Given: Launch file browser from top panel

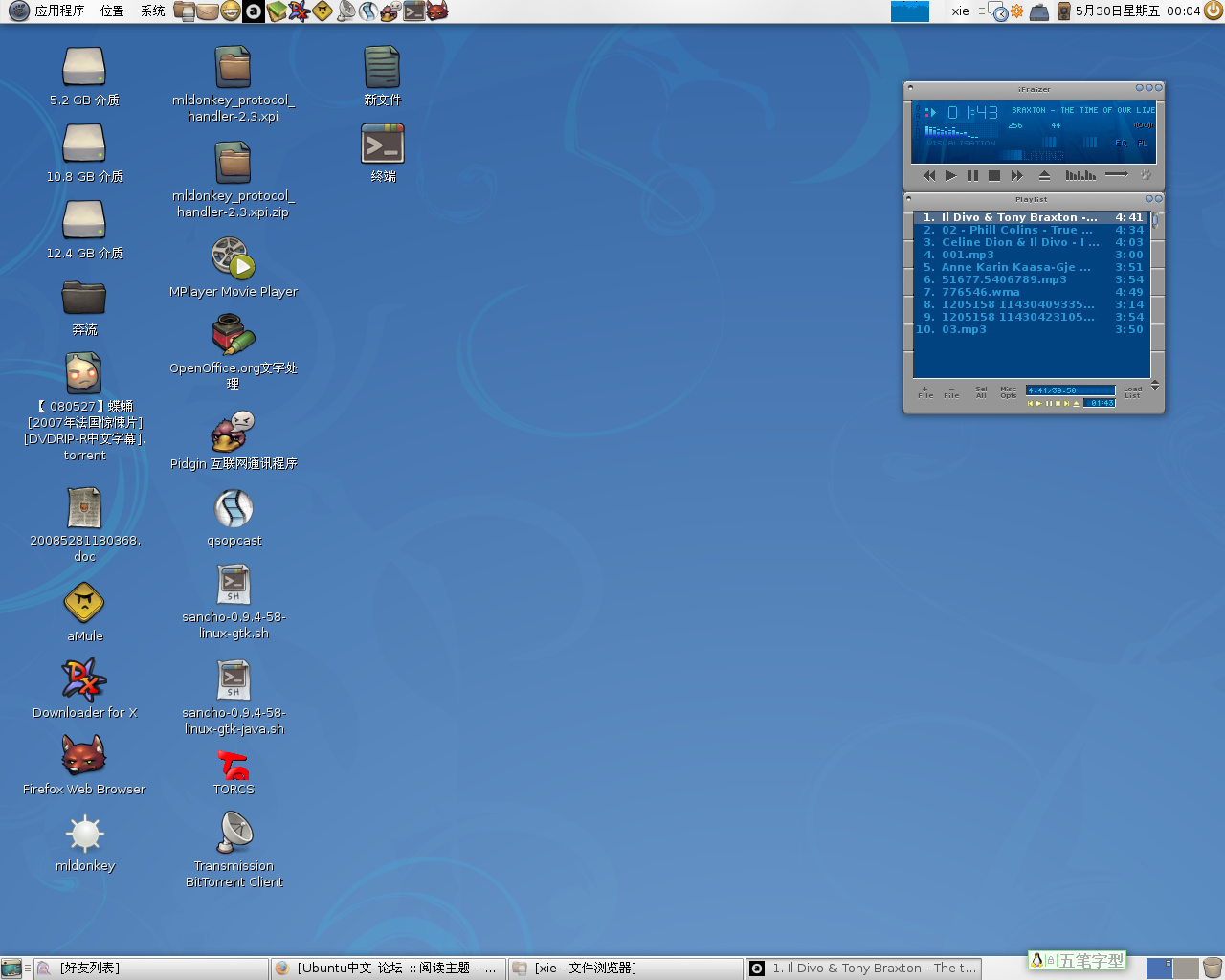Looking at the screenshot, I should (x=184, y=11).
